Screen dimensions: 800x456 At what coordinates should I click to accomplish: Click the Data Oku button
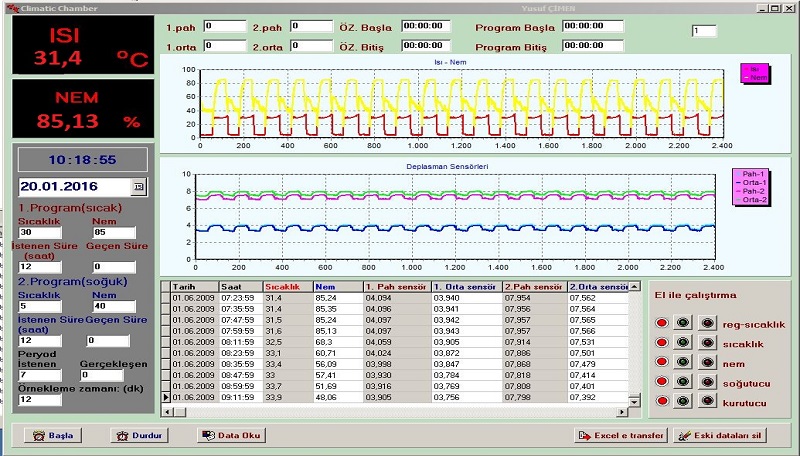(231, 436)
